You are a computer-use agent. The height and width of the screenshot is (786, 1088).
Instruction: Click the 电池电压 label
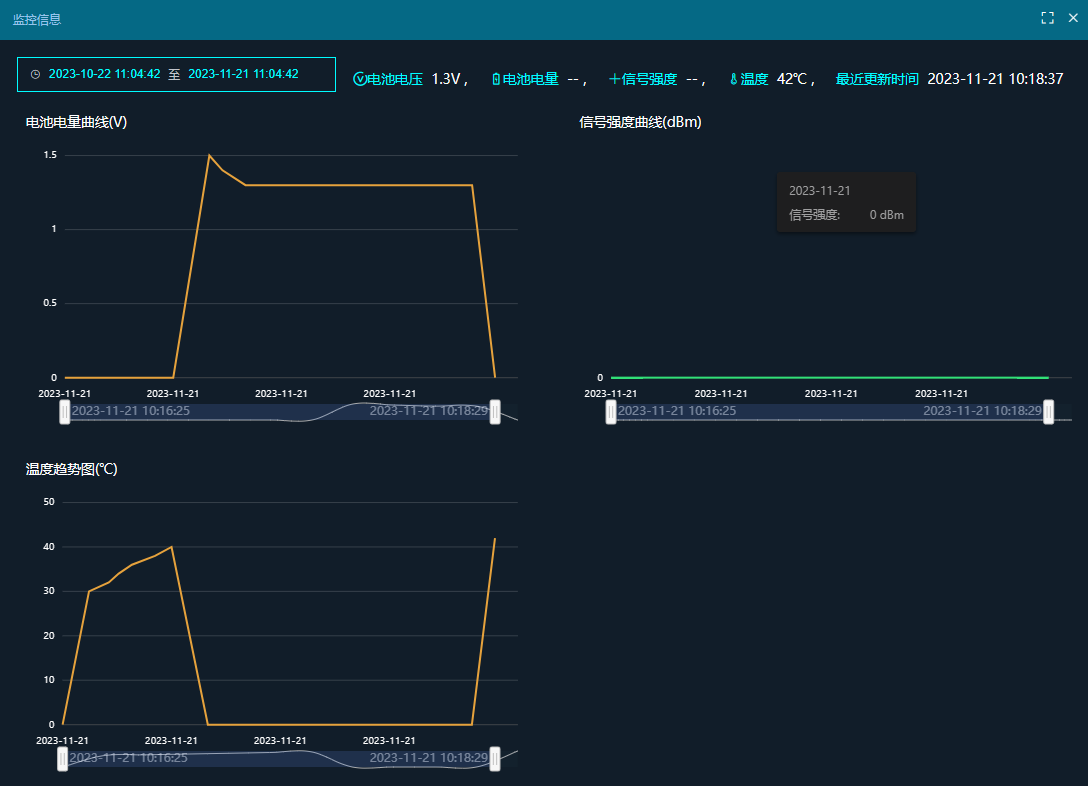click(395, 79)
